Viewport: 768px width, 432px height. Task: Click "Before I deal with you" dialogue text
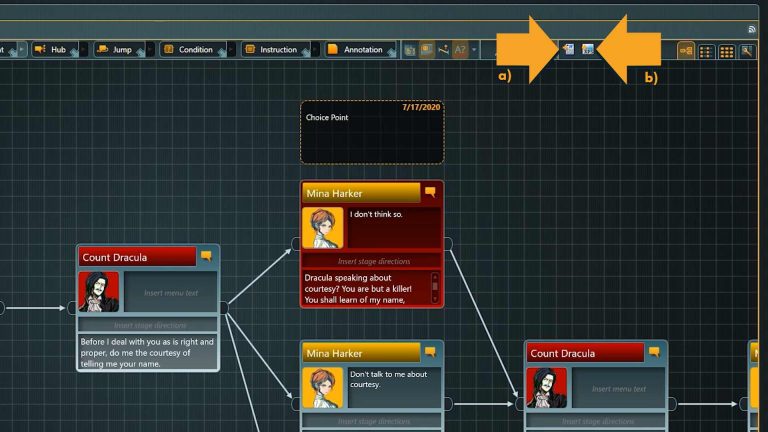147,353
